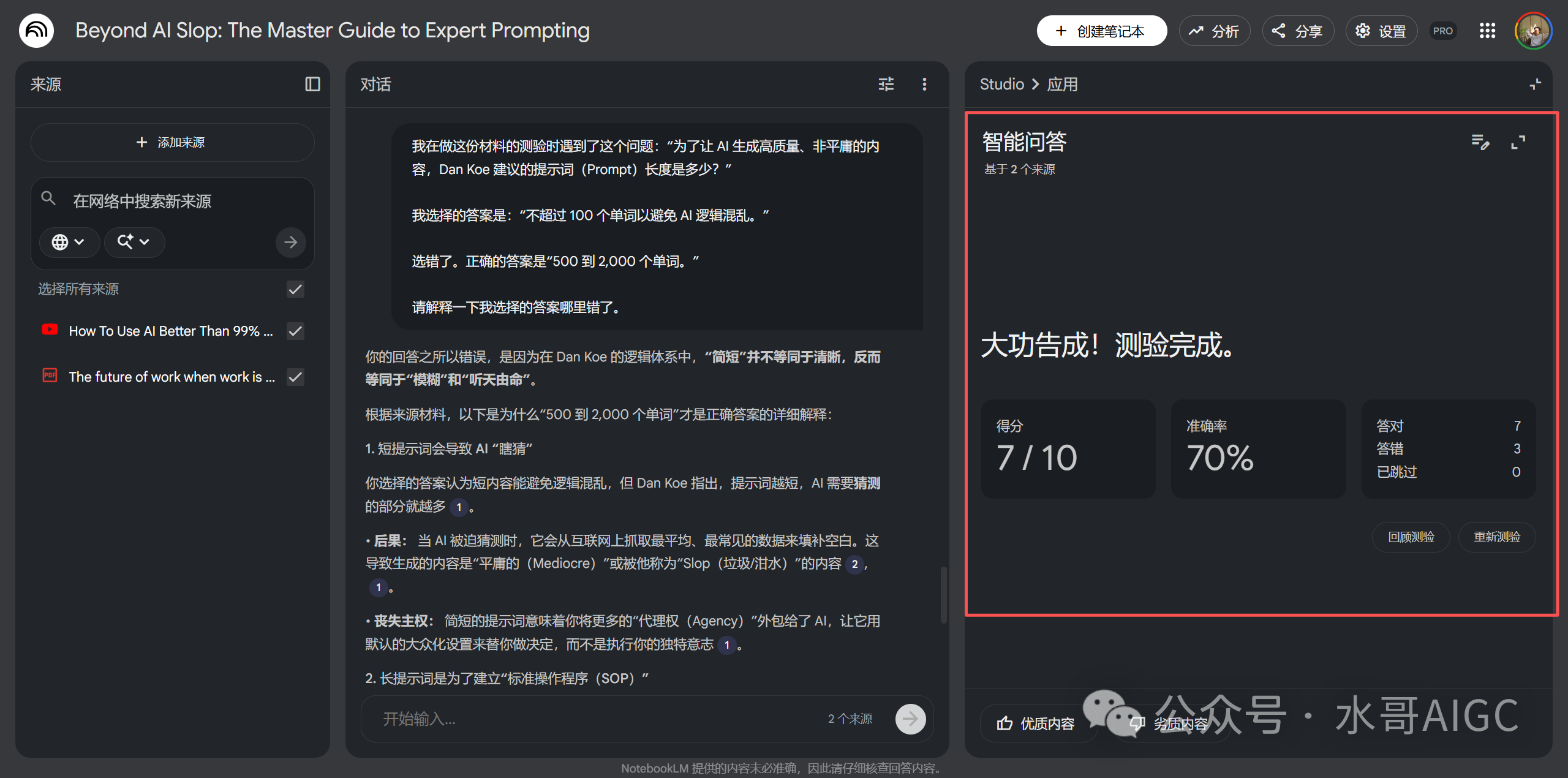The width and height of the screenshot is (1568, 778).
Task: Click the user account avatar
Action: [x=1532, y=31]
